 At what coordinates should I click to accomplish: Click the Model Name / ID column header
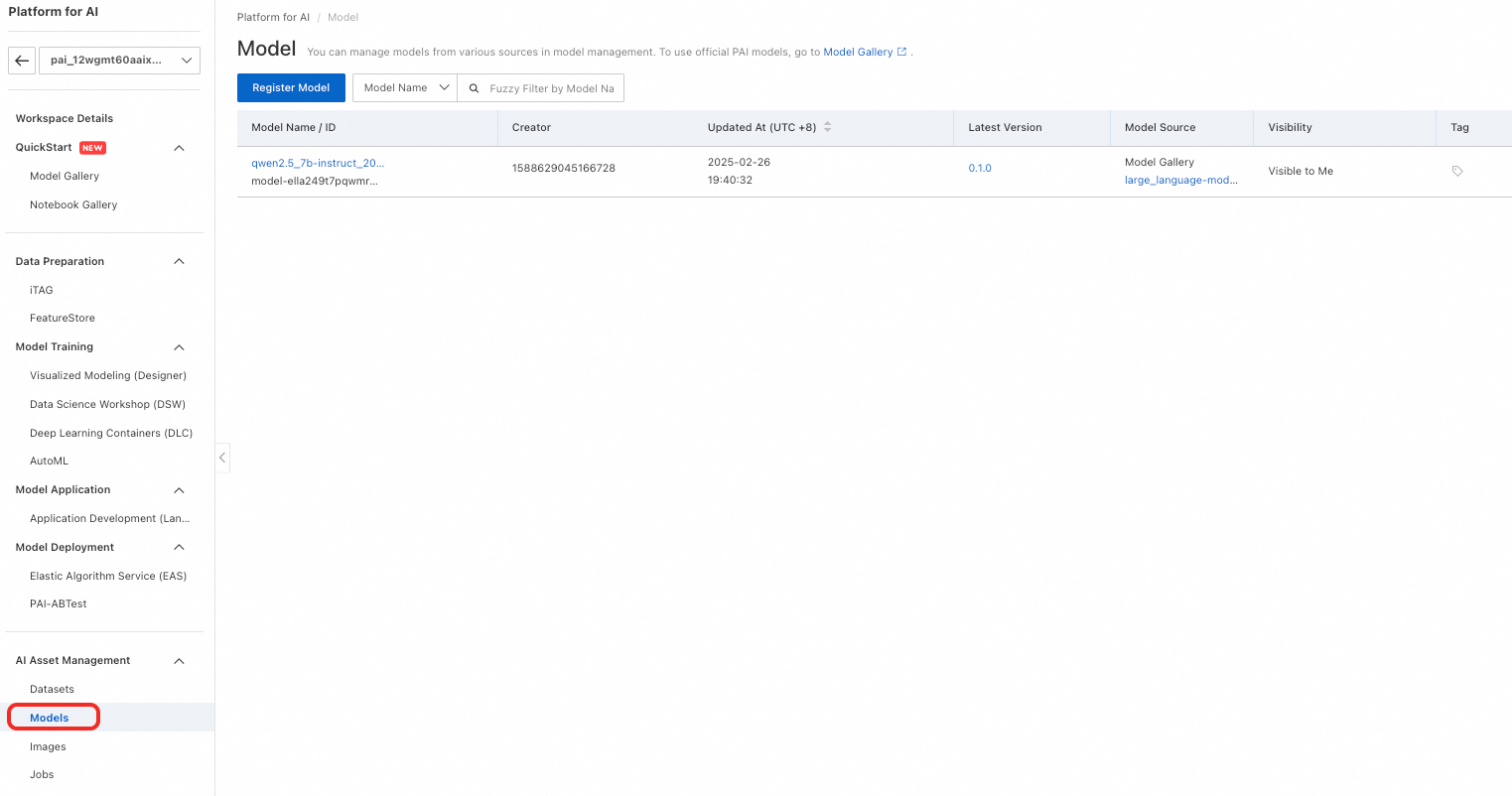click(x=294, y=127)
